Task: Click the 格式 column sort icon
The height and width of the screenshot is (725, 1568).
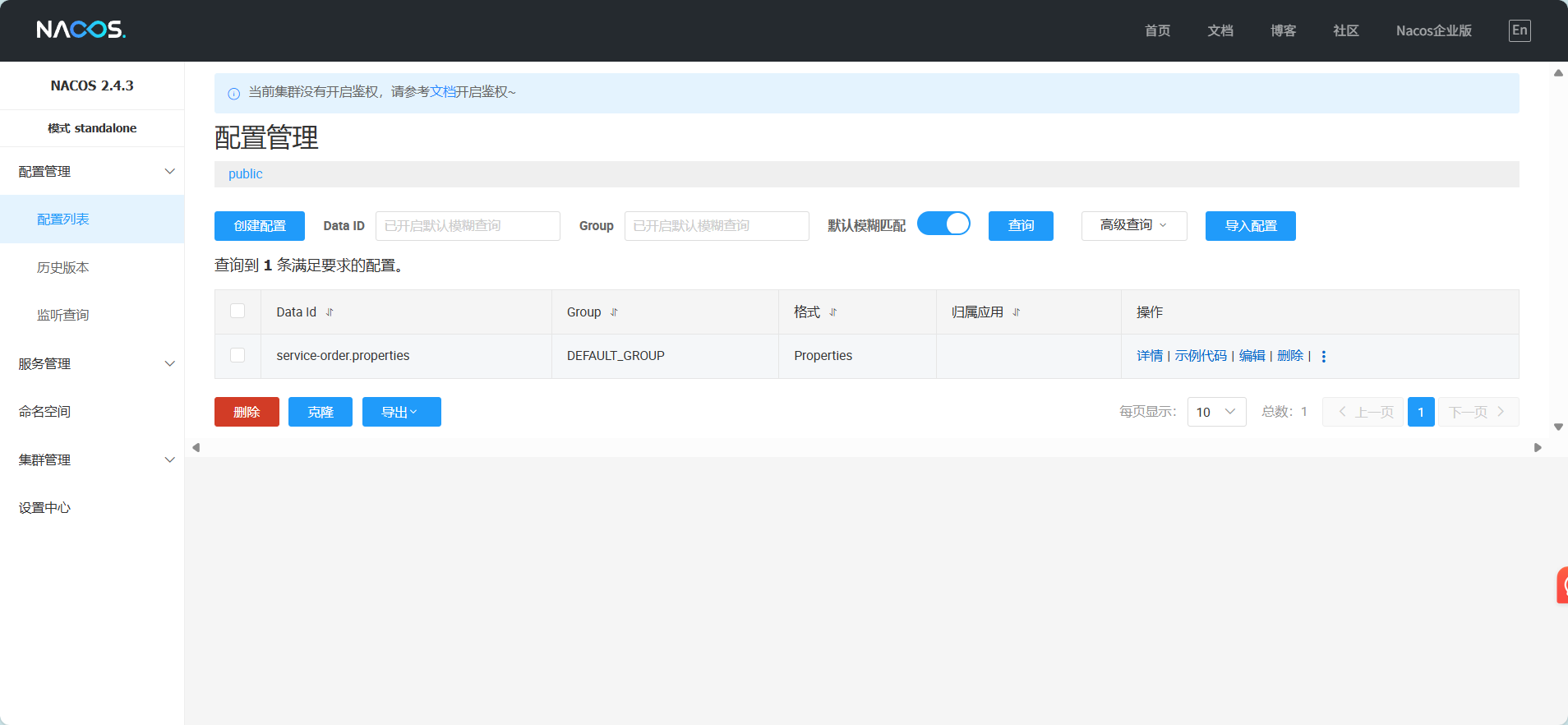Action: tap(832, 312)
